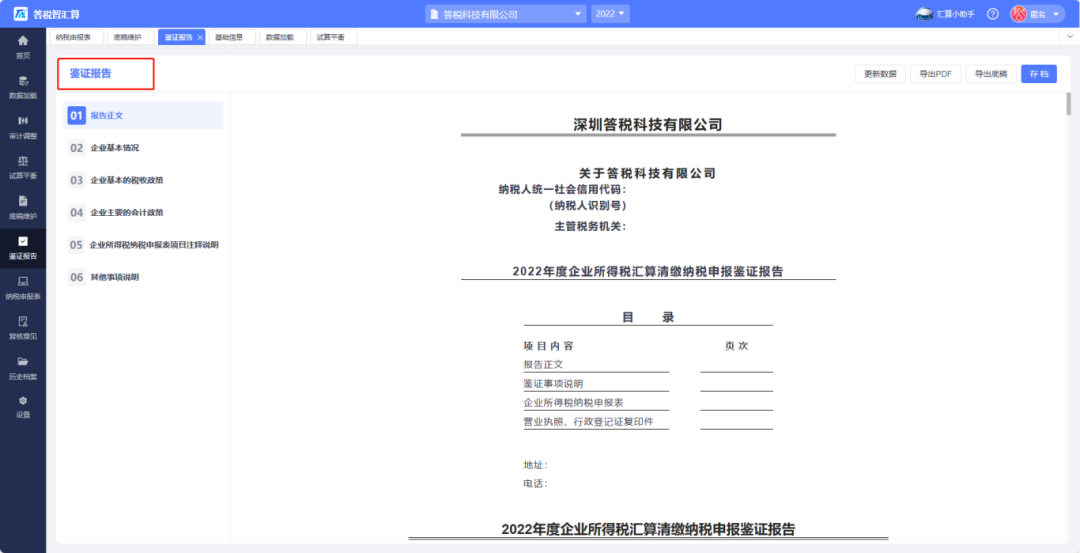1080x553 pixels.
Task: Click the 更新数据 button
Action: [880, 74]
